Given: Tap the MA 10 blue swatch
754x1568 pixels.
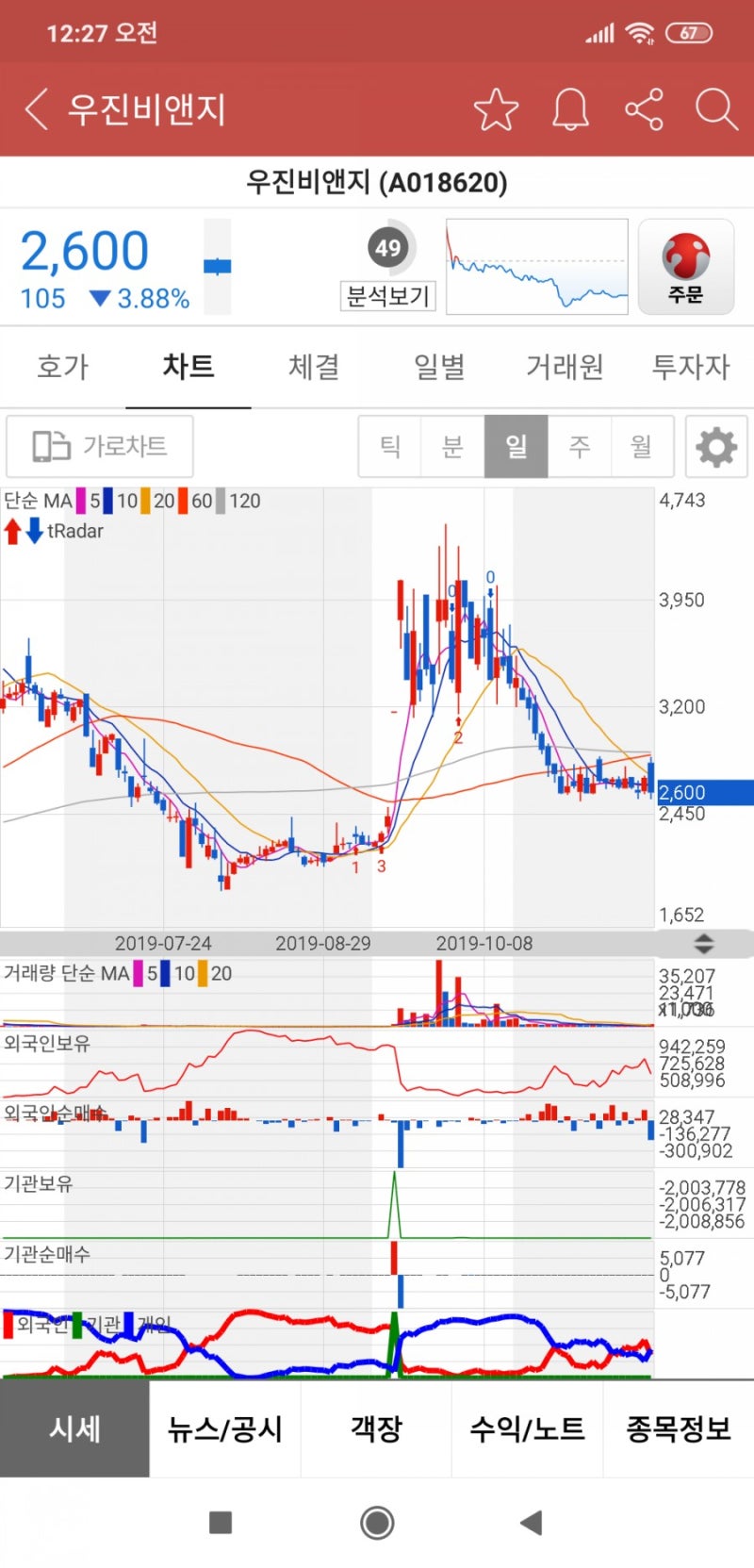Looking at the screenshot, I should [x=108, y=501].
